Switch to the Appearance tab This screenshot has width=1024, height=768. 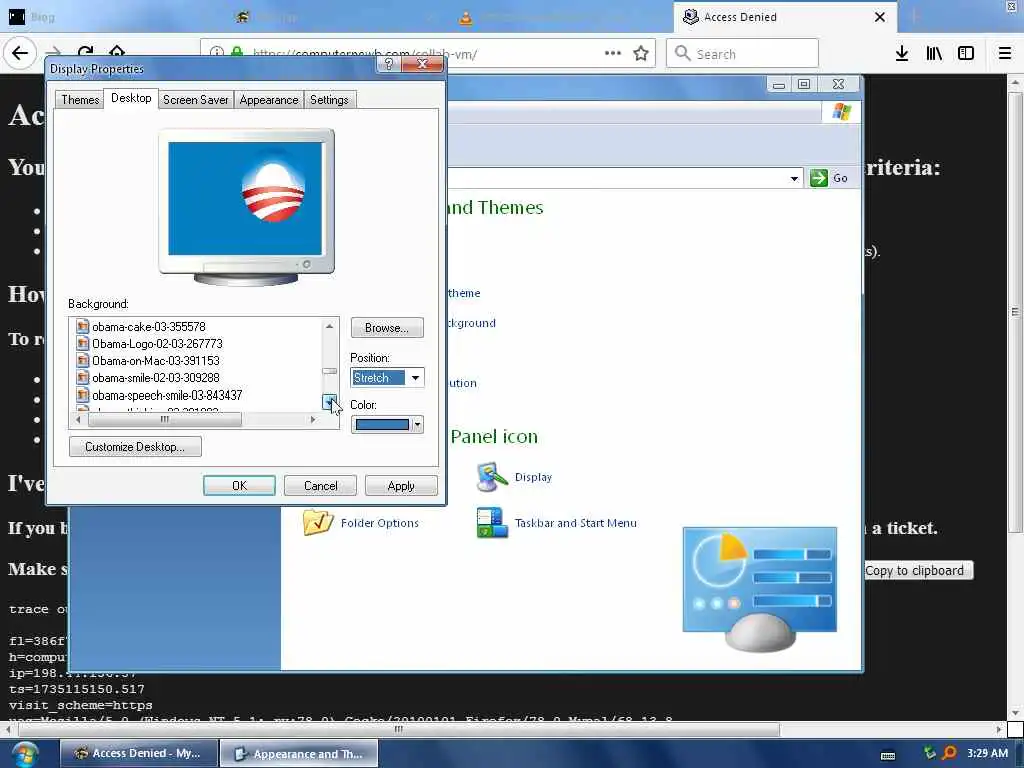(x=268, y=100)
